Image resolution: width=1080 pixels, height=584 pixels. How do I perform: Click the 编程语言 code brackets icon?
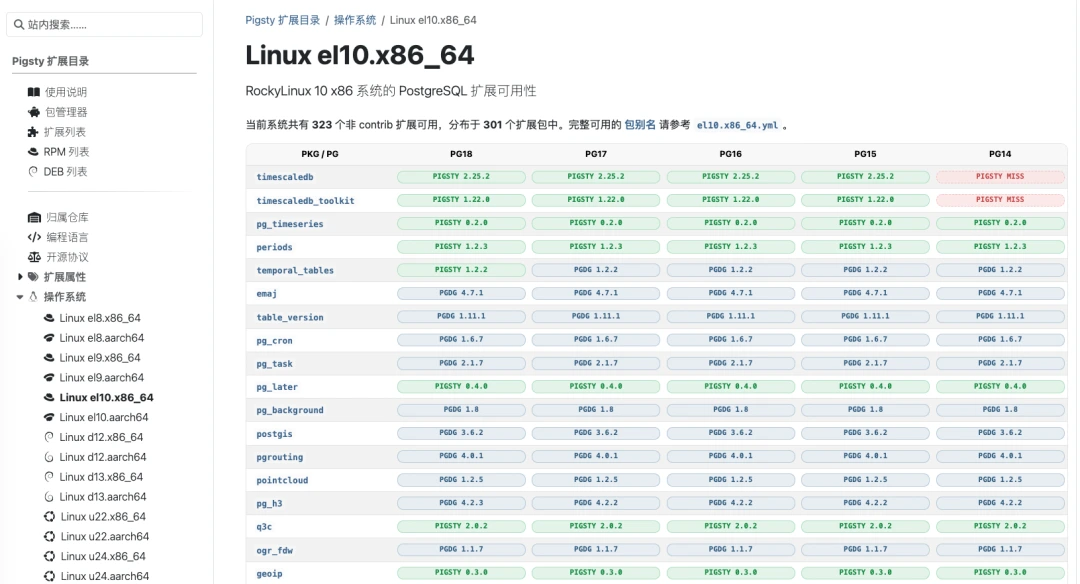pyautogui.click(x=34, y=237)
